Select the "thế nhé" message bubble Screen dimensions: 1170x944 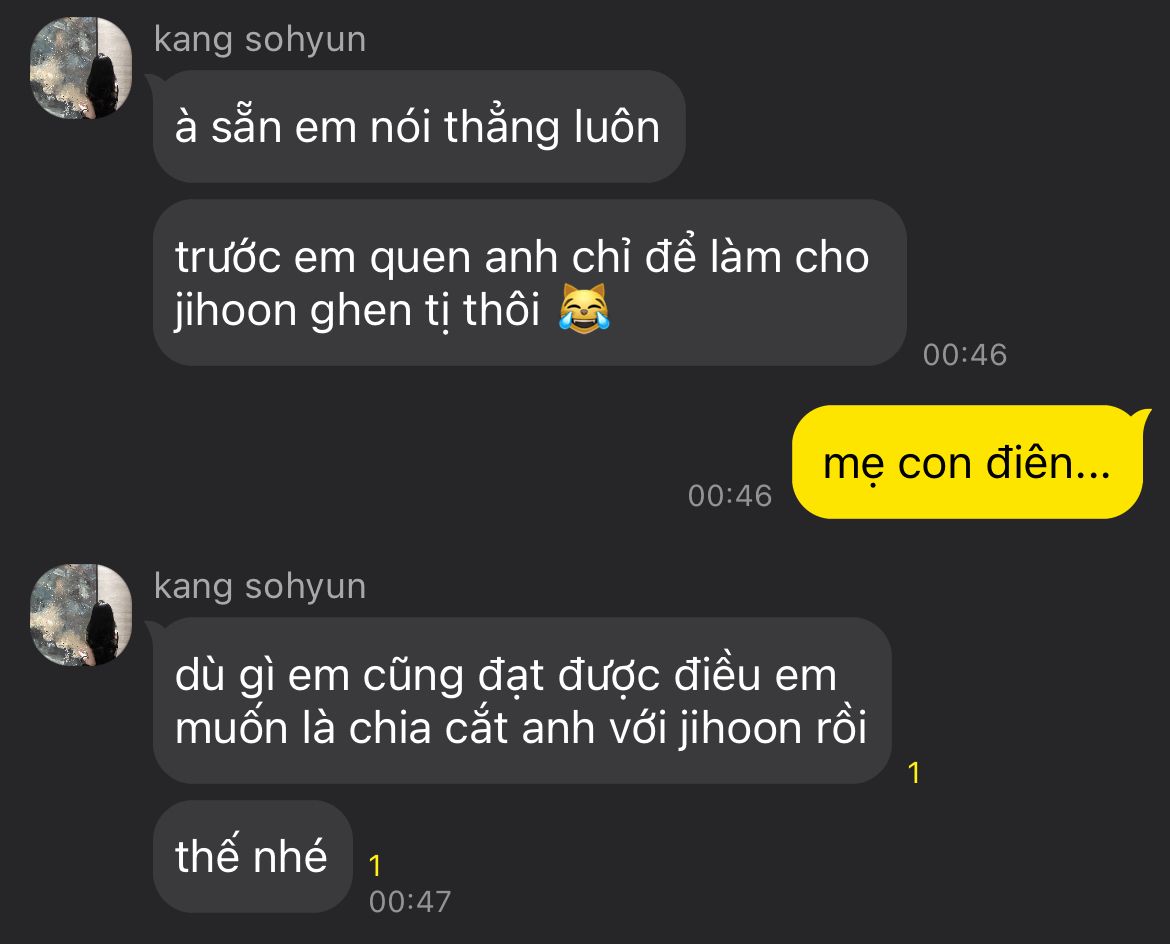(x=252, y=856)
